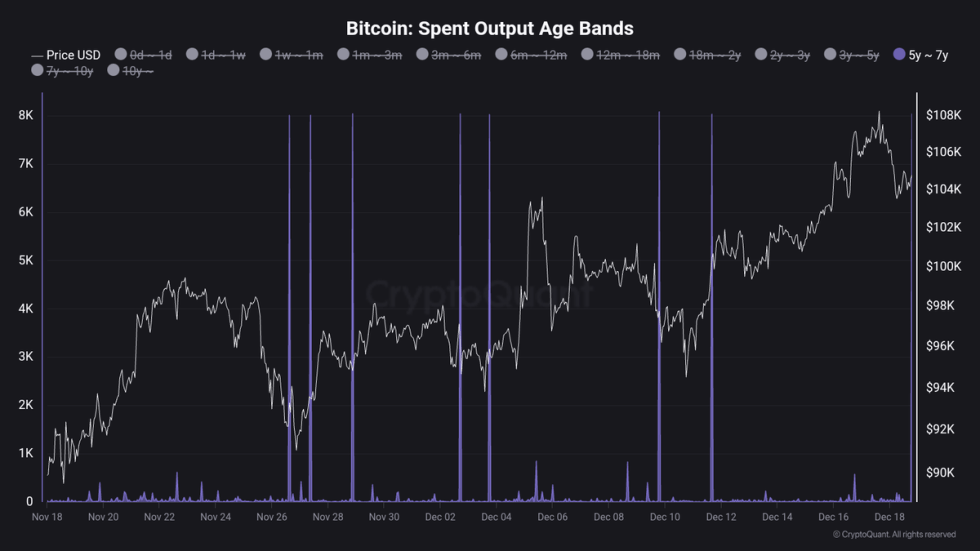The image size is (980, 551).
Task: Click the Bitcoin: Spent Output Age Bands title
Action: pyautogui.click(x=490, y=28)
